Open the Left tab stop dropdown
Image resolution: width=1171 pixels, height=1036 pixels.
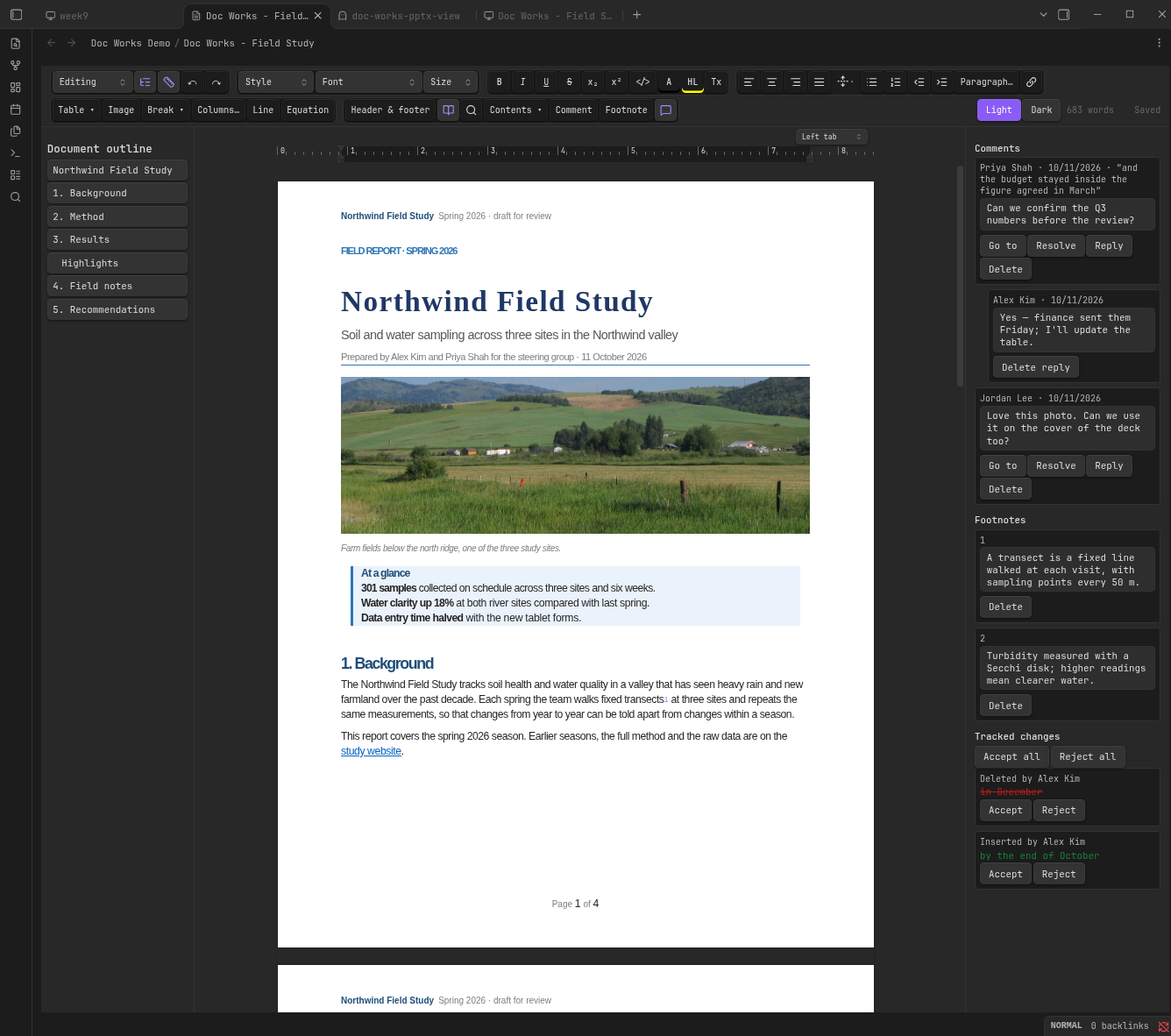pyautogui.click(x=832, y=137)
